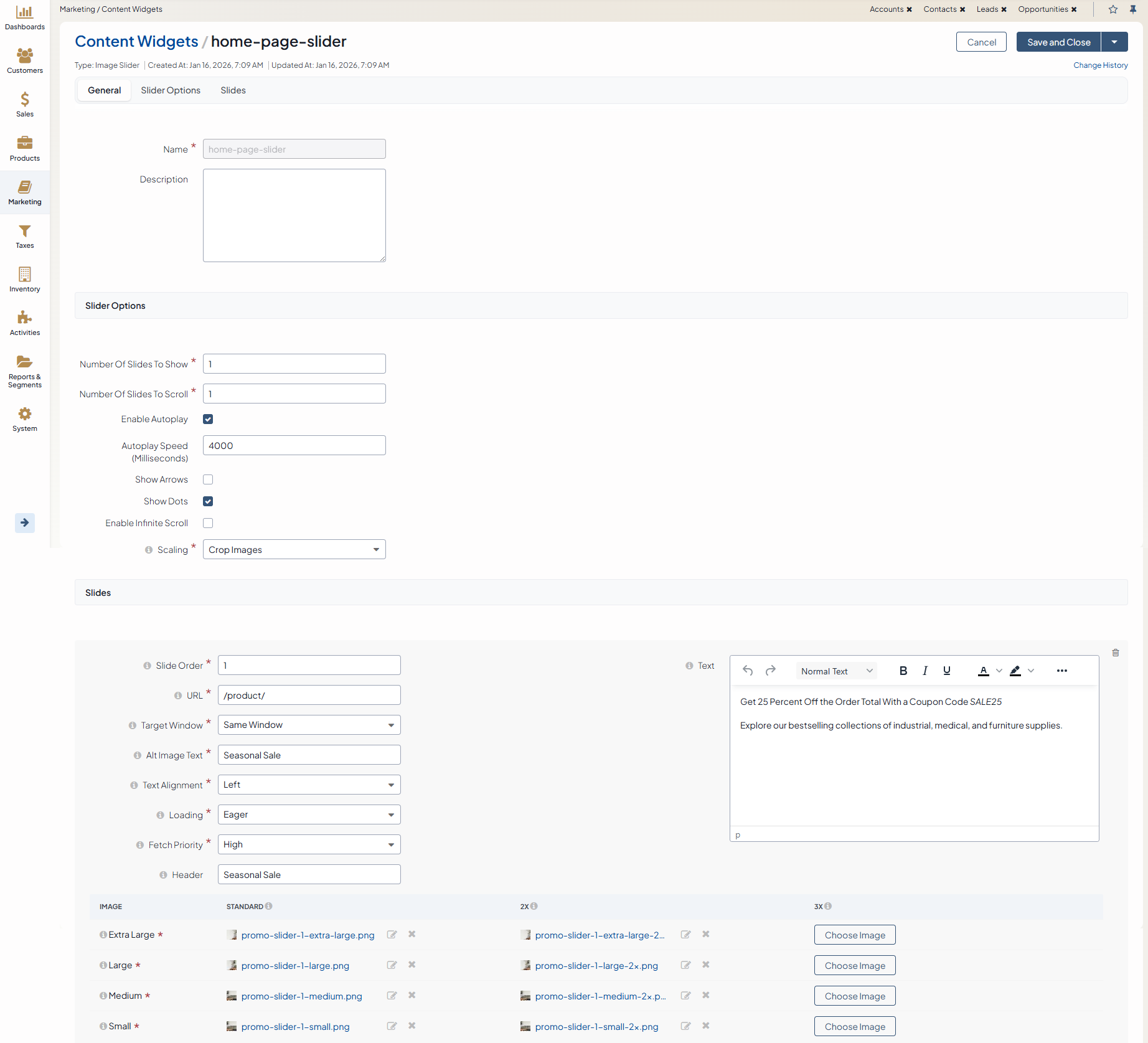
Task: Open the Normal Text style dropdown
Action: pyautogui.click(x=836, y=671)
